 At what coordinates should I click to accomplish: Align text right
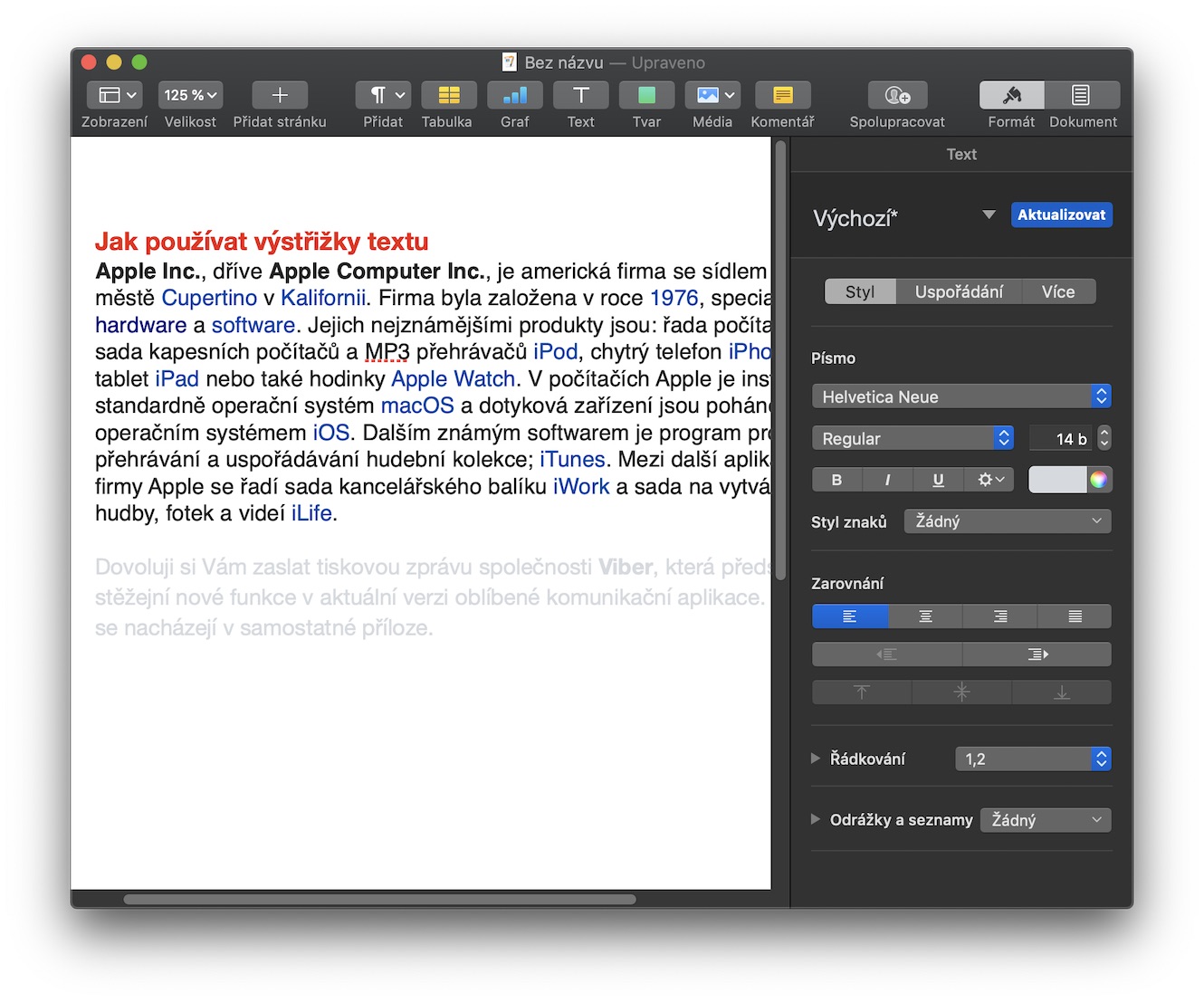click(x=1000, y=616)
